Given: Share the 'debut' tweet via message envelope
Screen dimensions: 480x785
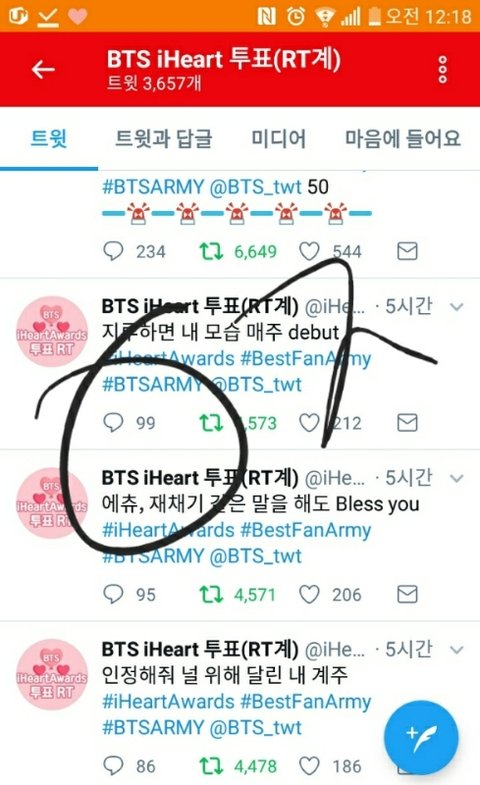Looking at the screenshot, I should (x=407, y=423).
